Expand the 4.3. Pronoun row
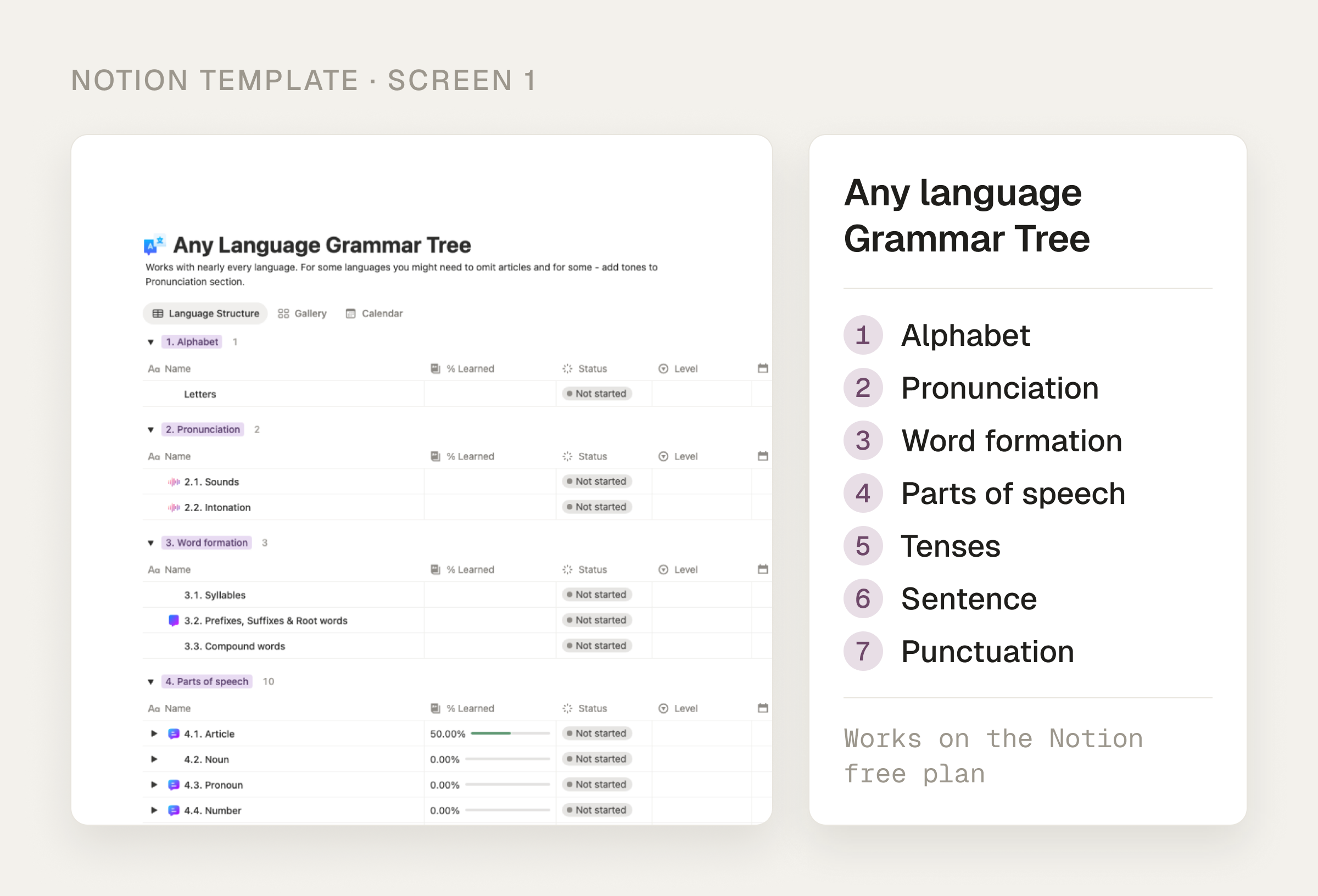This screenshot has width=1318, height=896. [x=154, y=785]
